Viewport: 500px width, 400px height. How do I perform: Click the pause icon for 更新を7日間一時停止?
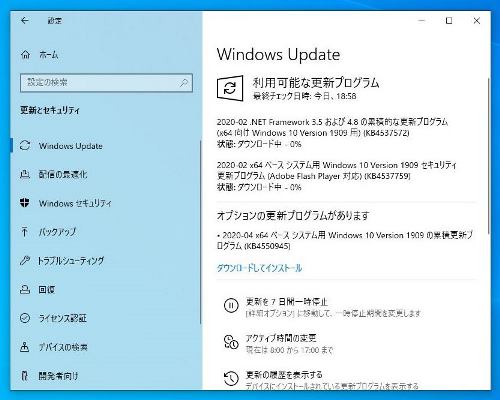231,305
